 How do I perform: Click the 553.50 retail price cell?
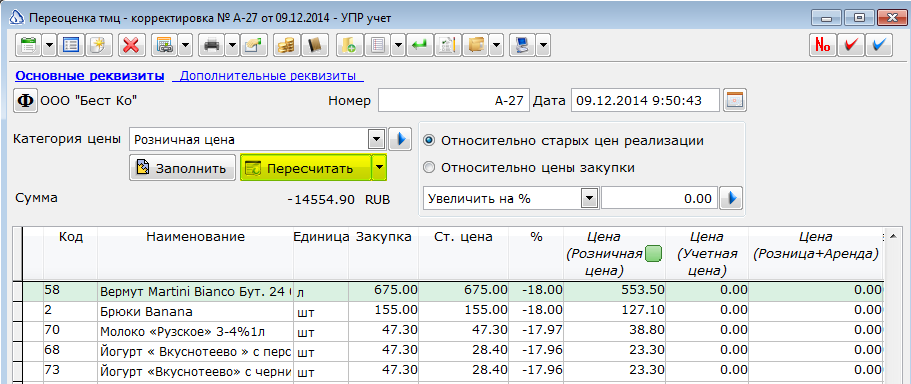point(614,292)
